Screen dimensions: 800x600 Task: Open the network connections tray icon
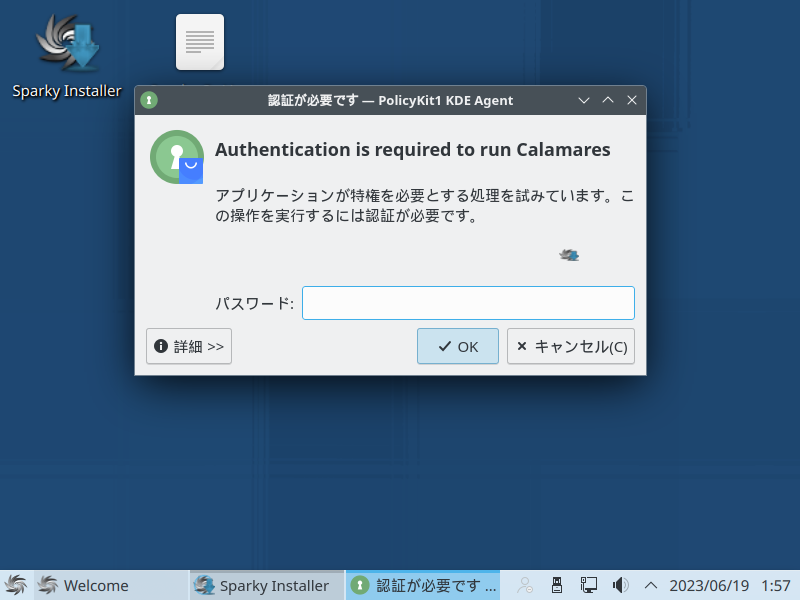click(588, 585)
